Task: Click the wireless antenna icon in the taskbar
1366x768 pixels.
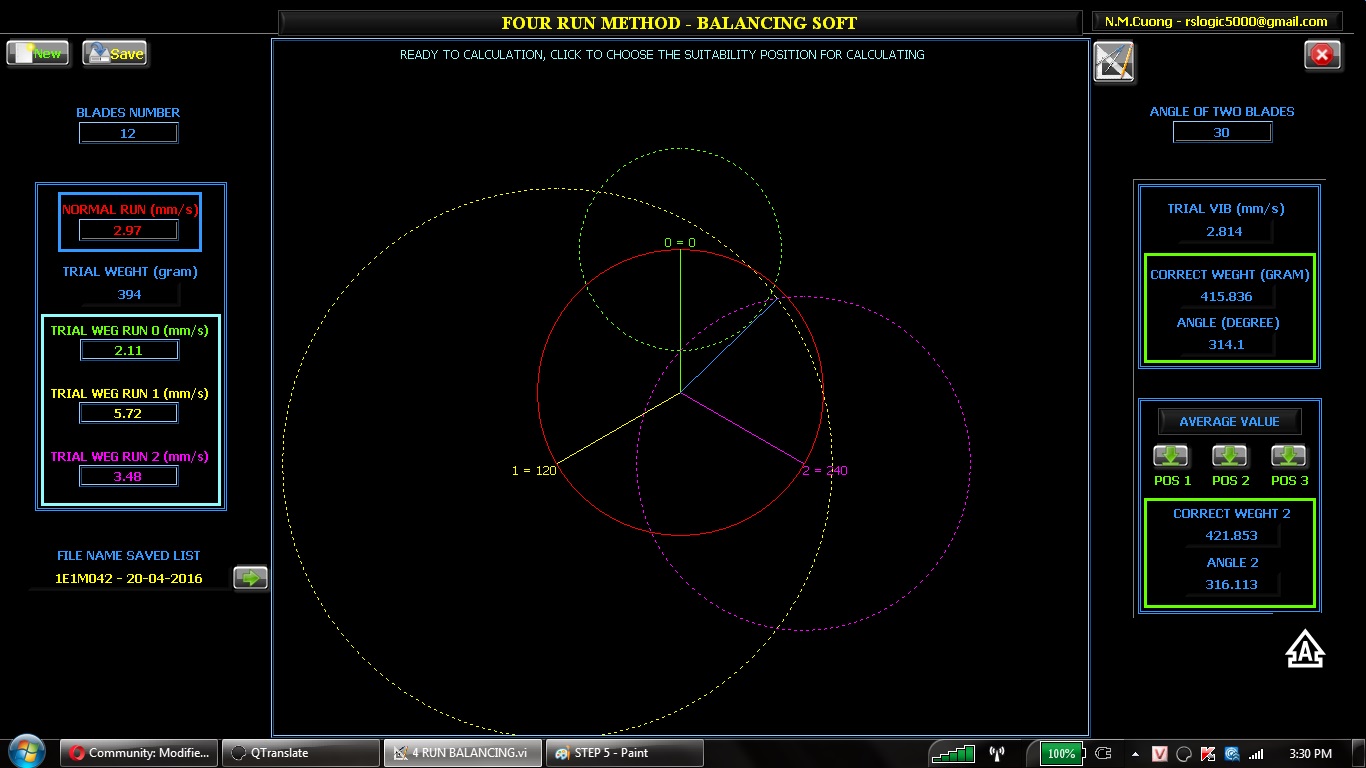Action: click(997, 753)
